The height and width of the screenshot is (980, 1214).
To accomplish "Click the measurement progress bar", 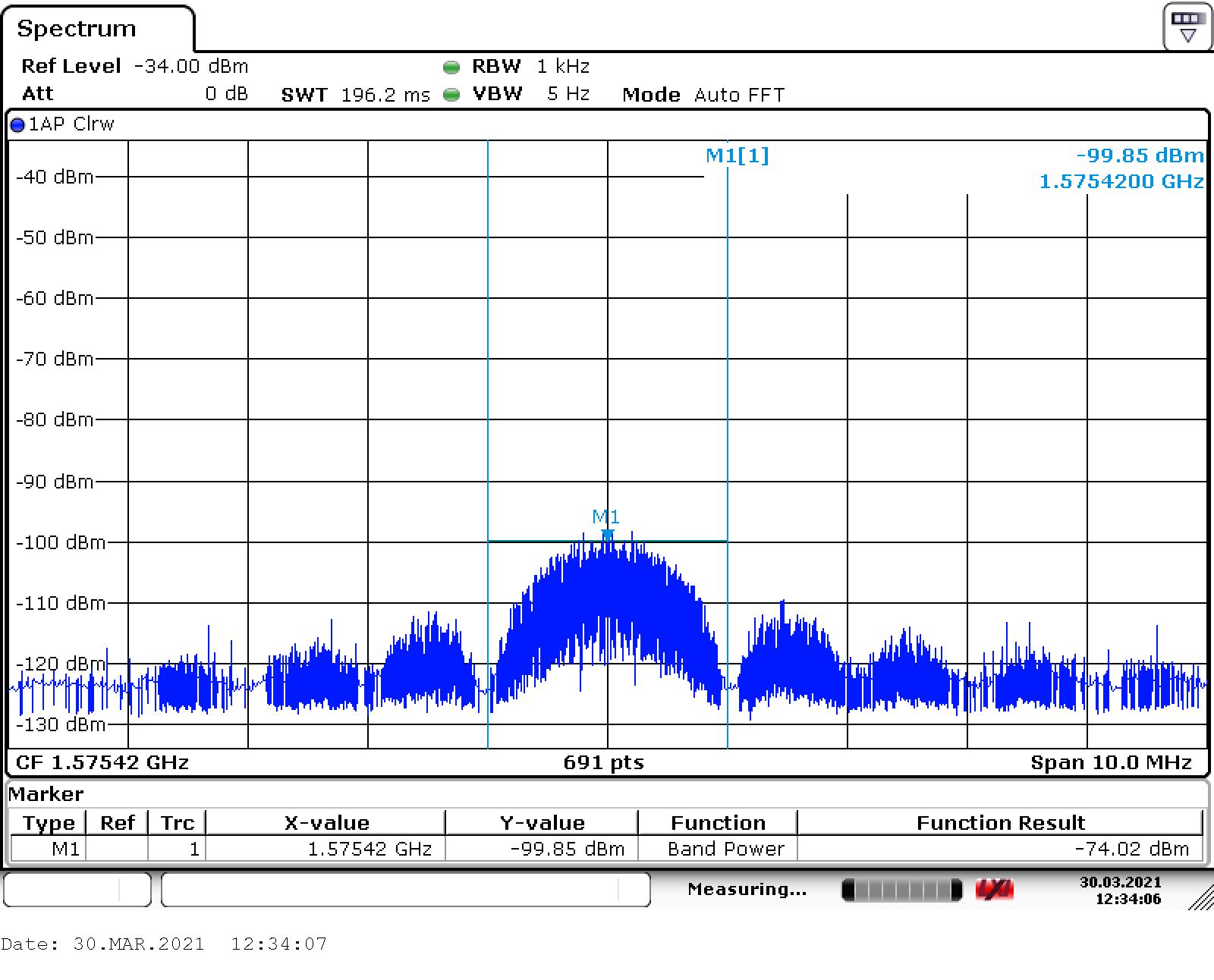I will [x=902, y=890].
